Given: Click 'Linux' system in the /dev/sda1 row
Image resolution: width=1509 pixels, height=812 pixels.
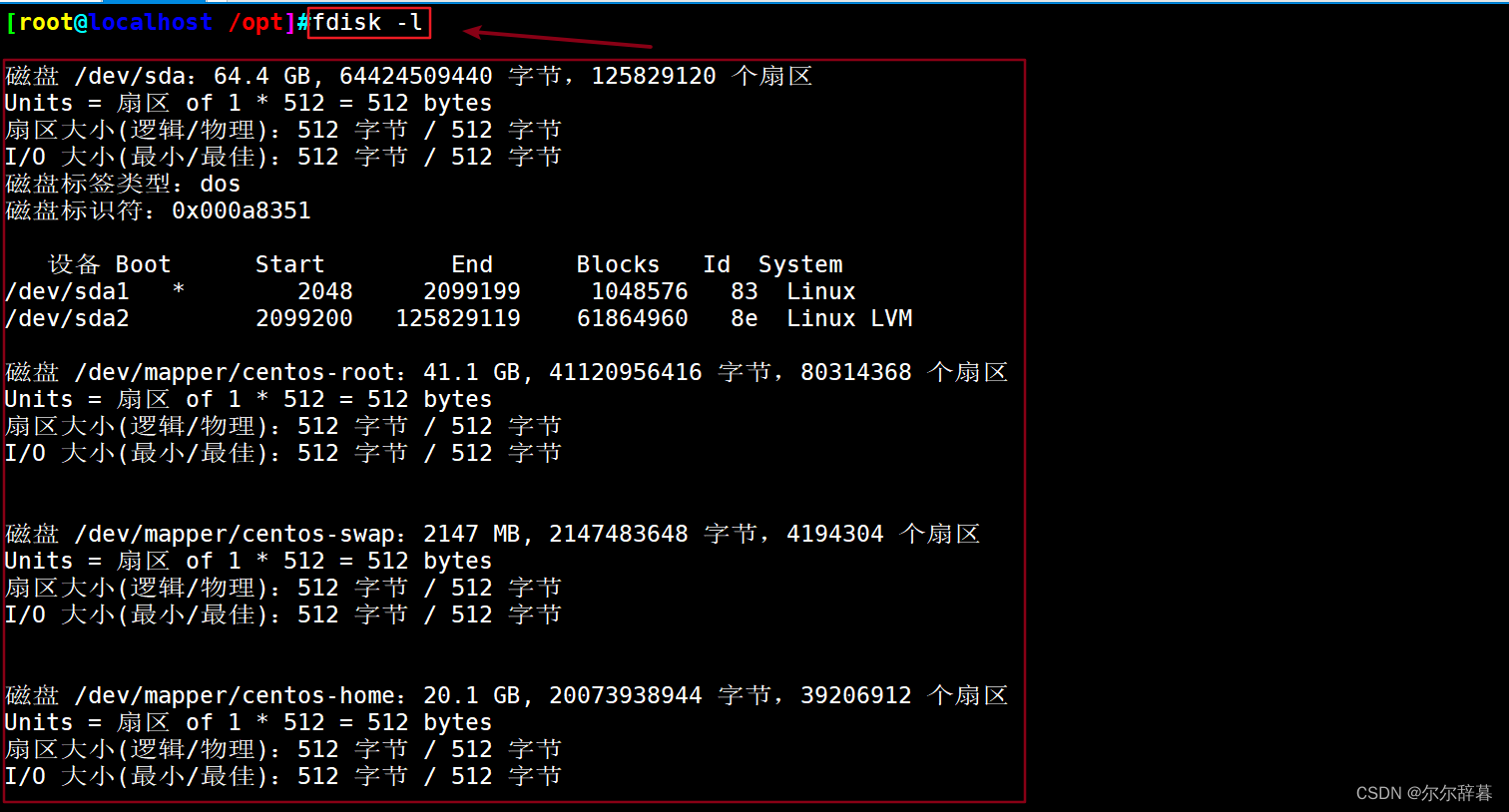Looking at the screenshot, I should [x=821, y=291].
